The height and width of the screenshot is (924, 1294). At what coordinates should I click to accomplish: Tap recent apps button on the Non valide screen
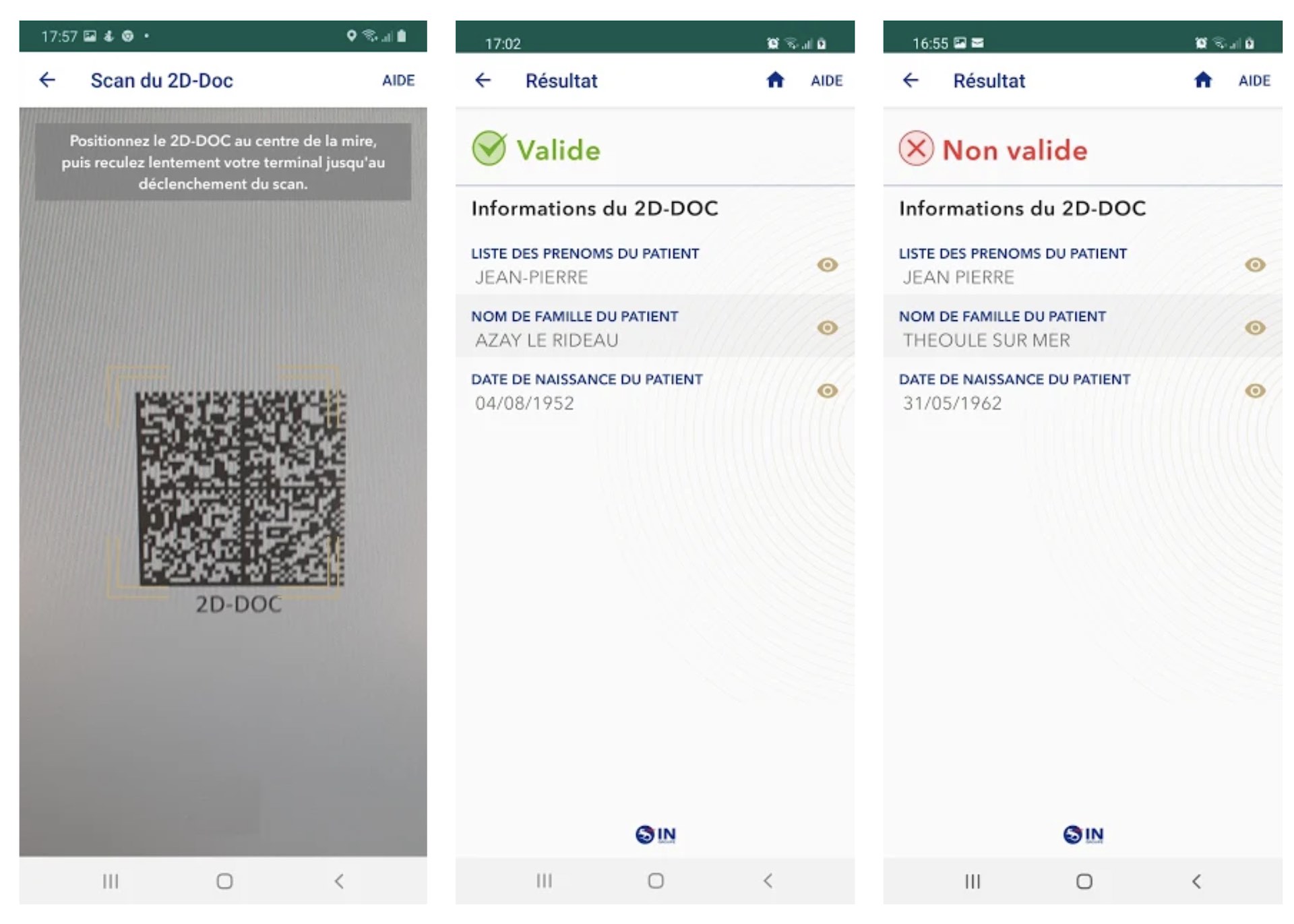point(973,882)
